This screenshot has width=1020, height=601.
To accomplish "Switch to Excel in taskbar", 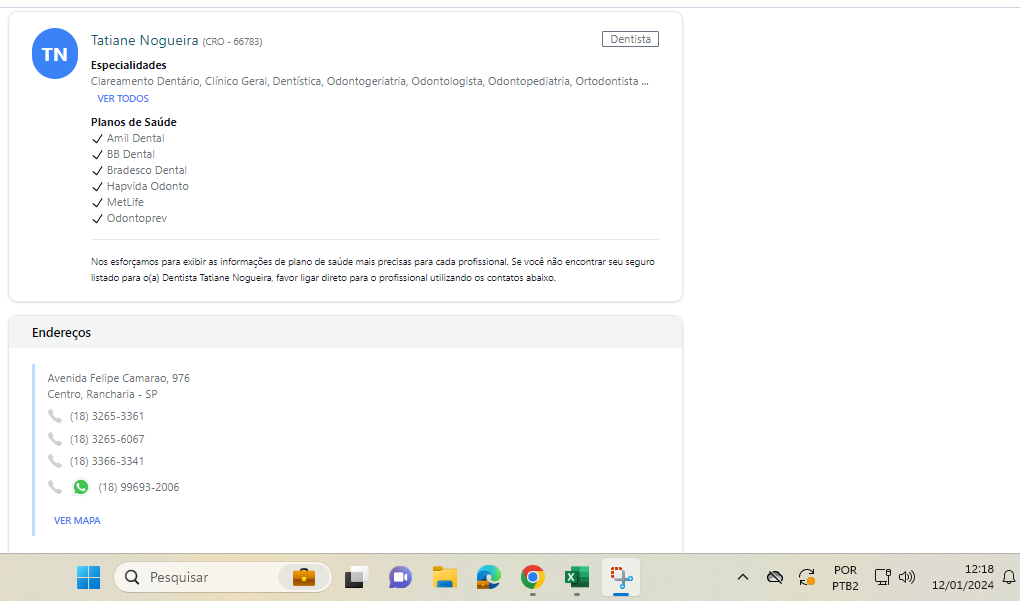I will (x=577, y=577).
